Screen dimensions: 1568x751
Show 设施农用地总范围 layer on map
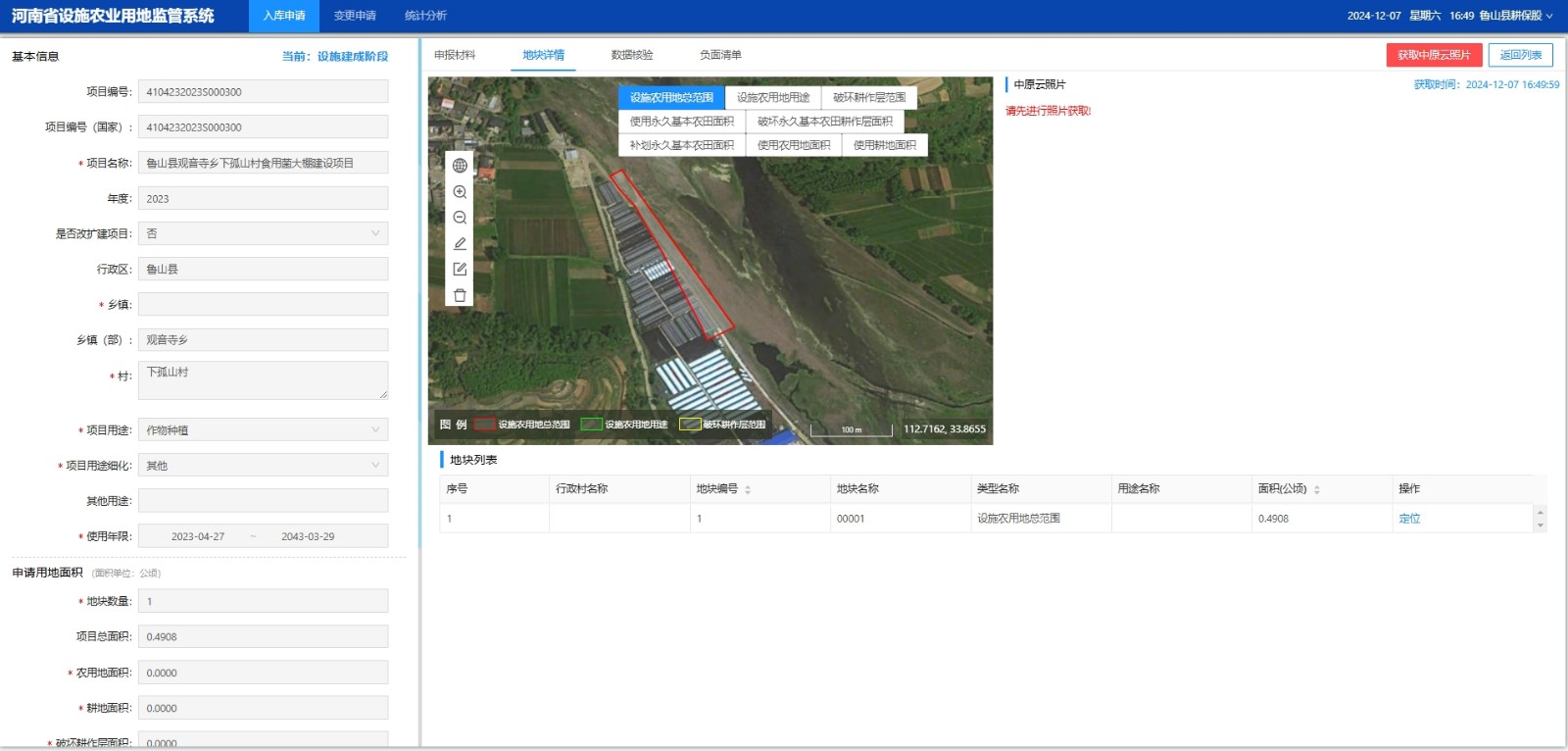[x=671, y=97]
